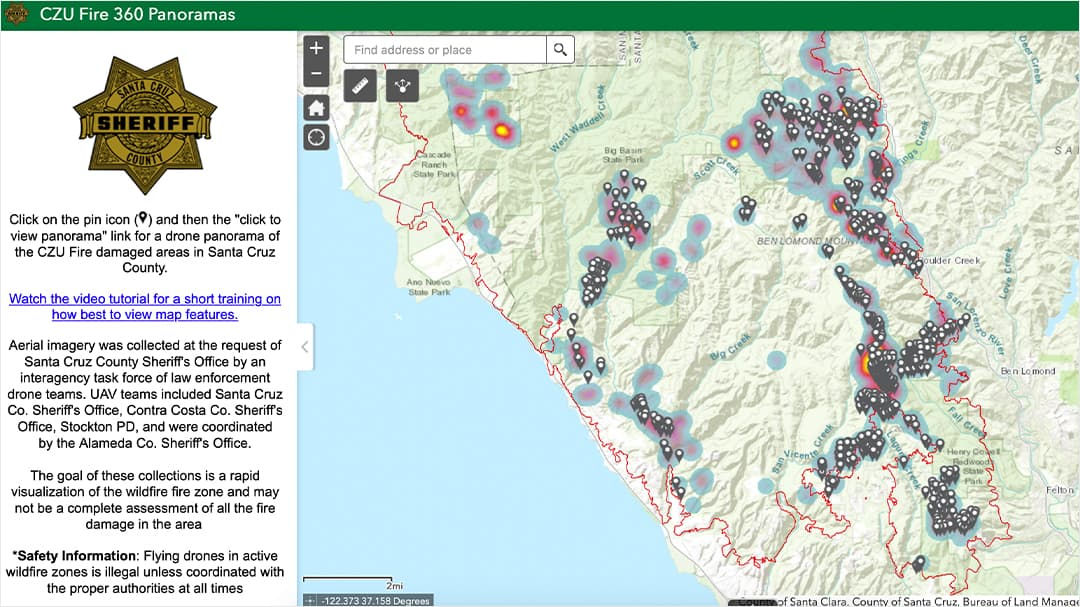Click the Love Creek label
The image size is (1080, 607).
tap(1007, 273)
